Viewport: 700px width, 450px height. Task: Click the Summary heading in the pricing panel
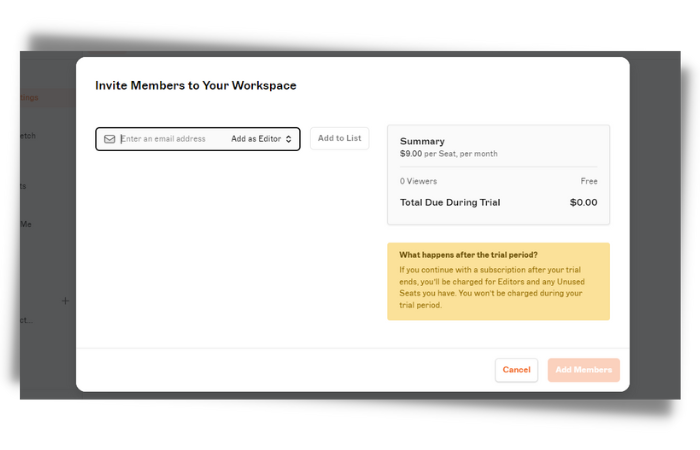(x=422, y=142)
